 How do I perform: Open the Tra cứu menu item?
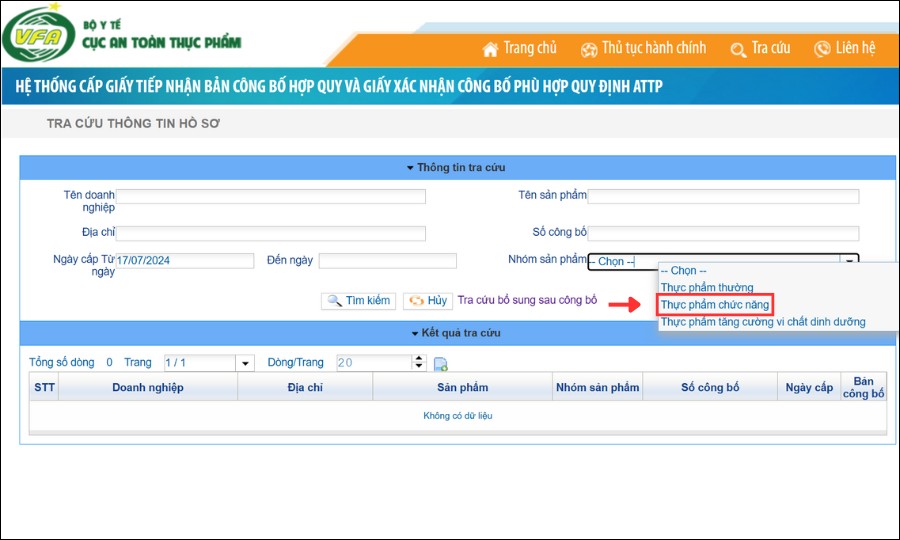tap(771, 48)
